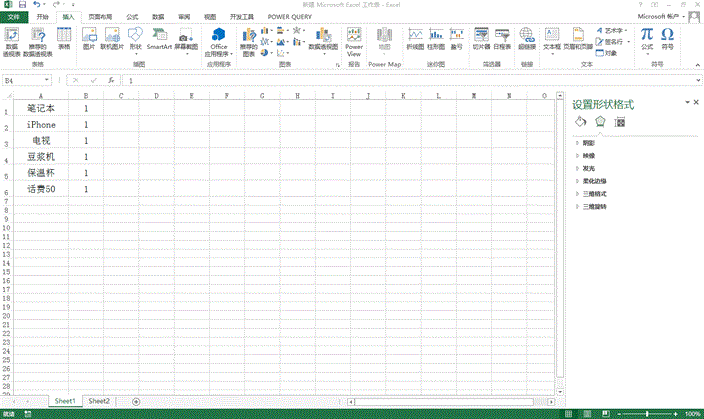
Task: Insert an equation (公式) with the pi icon
Action: pos(647,38)
